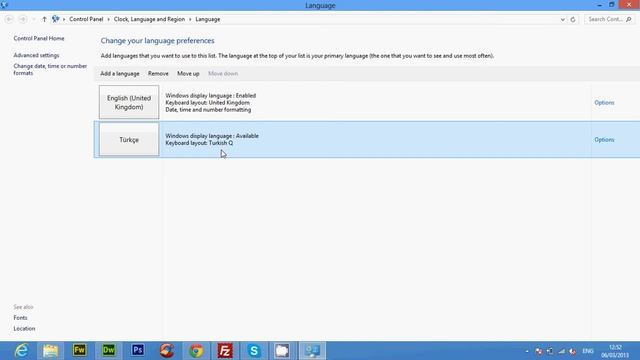Launch Adobe Fireworks from the taskbar

tap(80, 351)
